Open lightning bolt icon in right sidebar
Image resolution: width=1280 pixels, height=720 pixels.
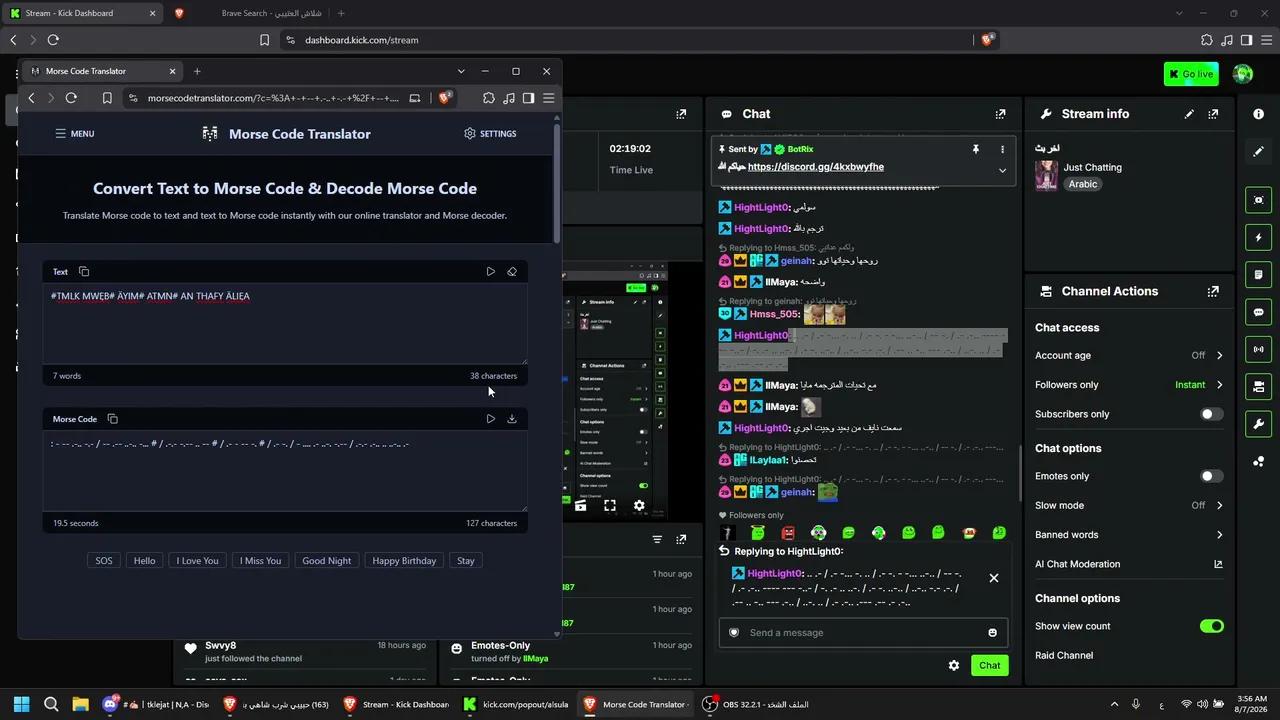coord(1258,238)
